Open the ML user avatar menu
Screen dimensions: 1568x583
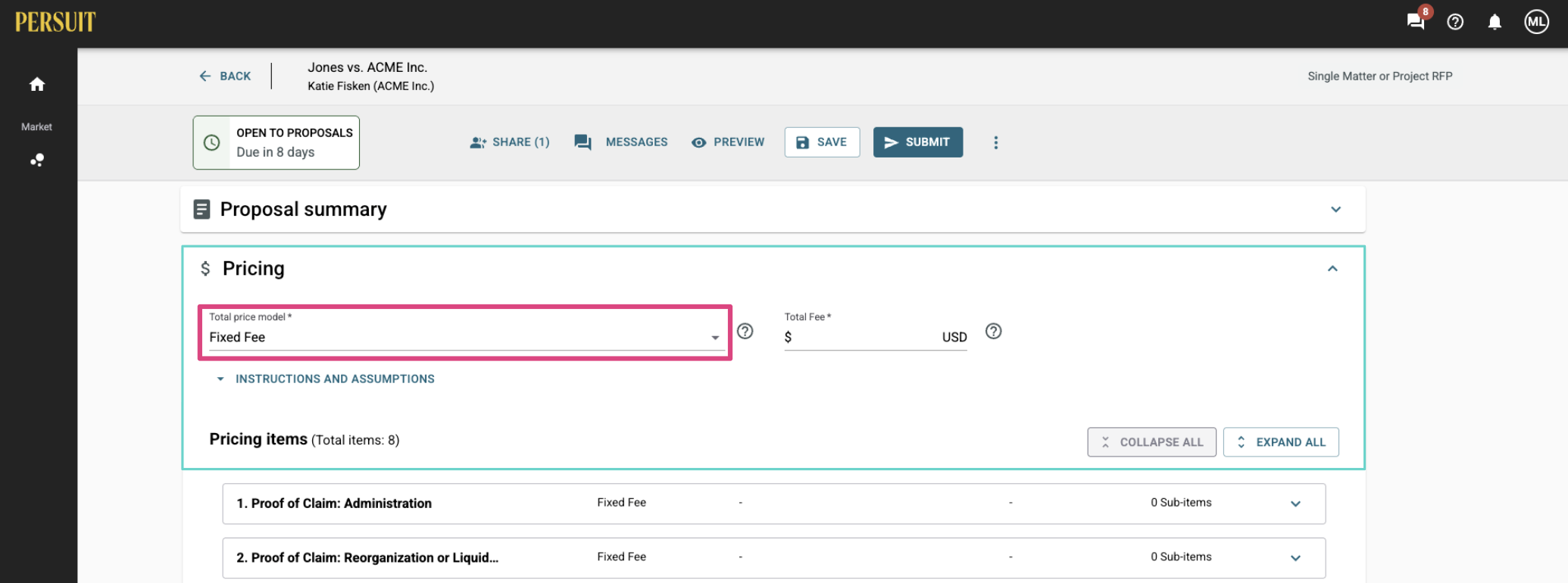1537,22
